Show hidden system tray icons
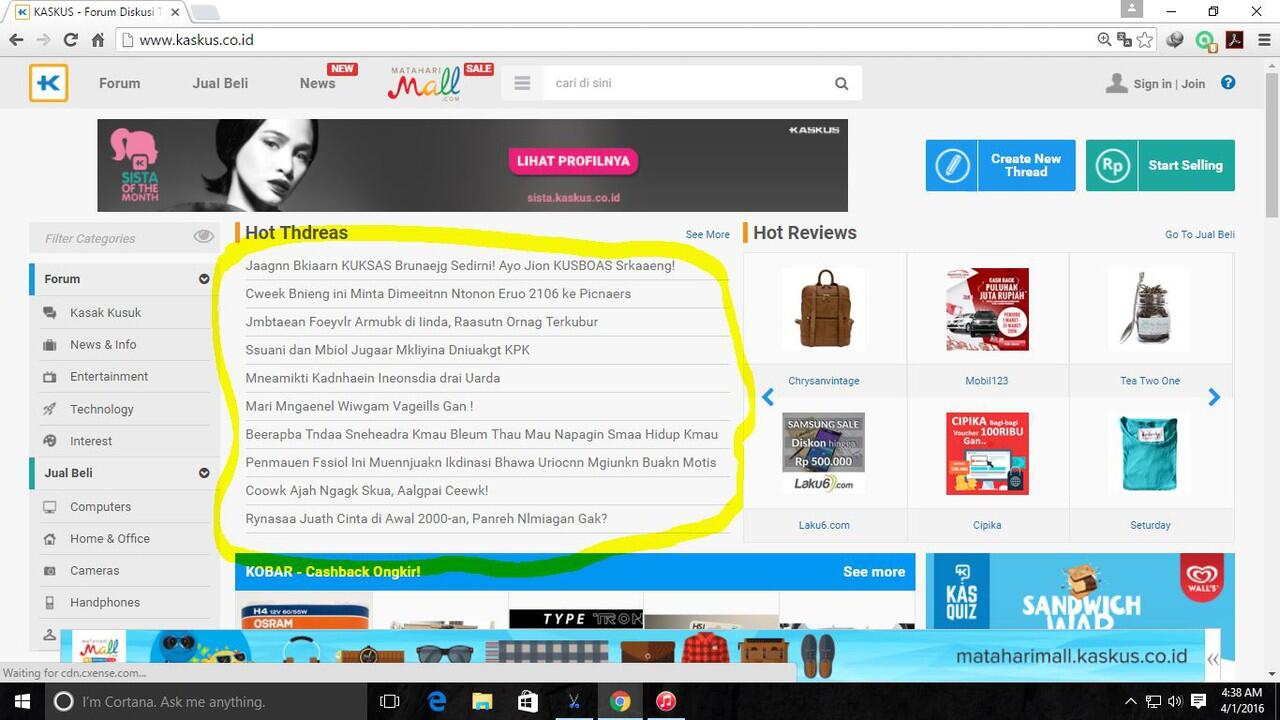Screen dimensions: 1280x720 1131,701
